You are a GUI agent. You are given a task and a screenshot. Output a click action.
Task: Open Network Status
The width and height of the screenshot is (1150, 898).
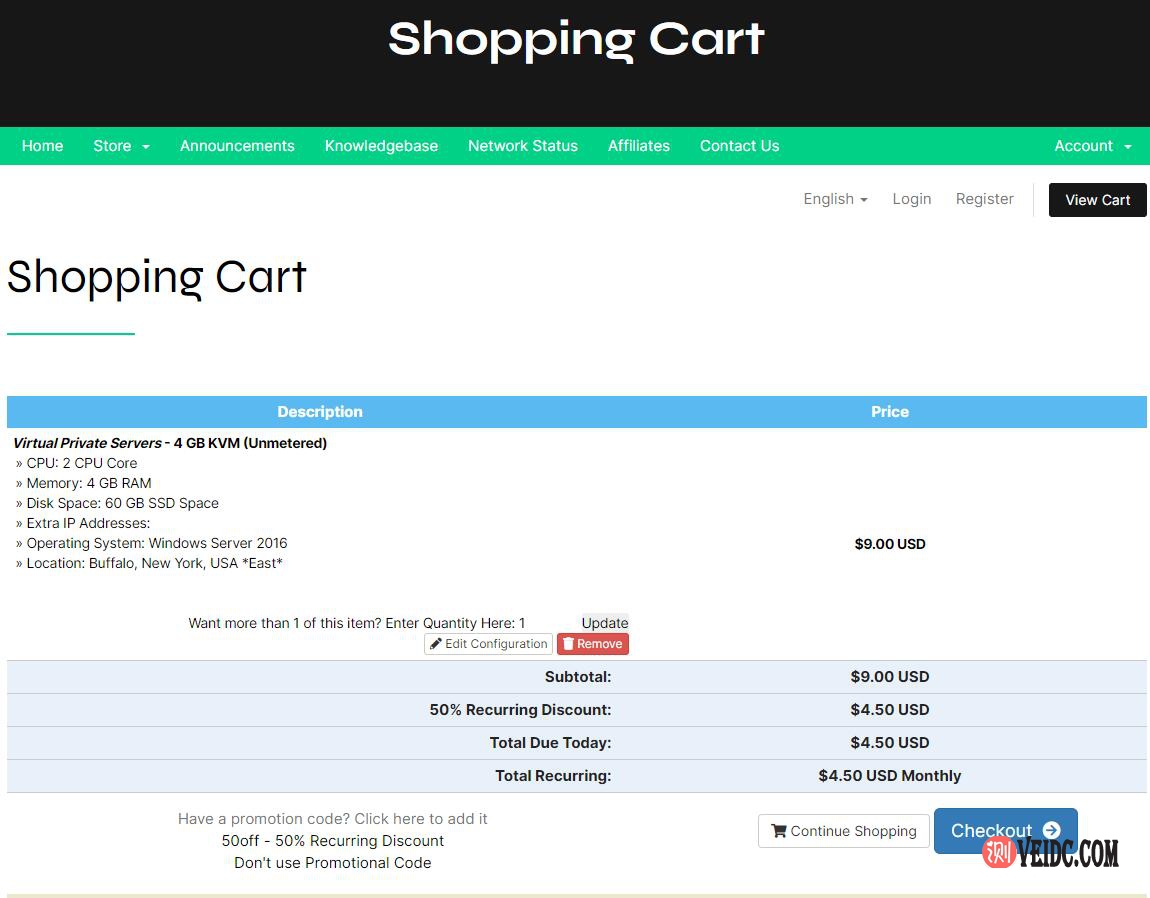click(x=523, y=146)
